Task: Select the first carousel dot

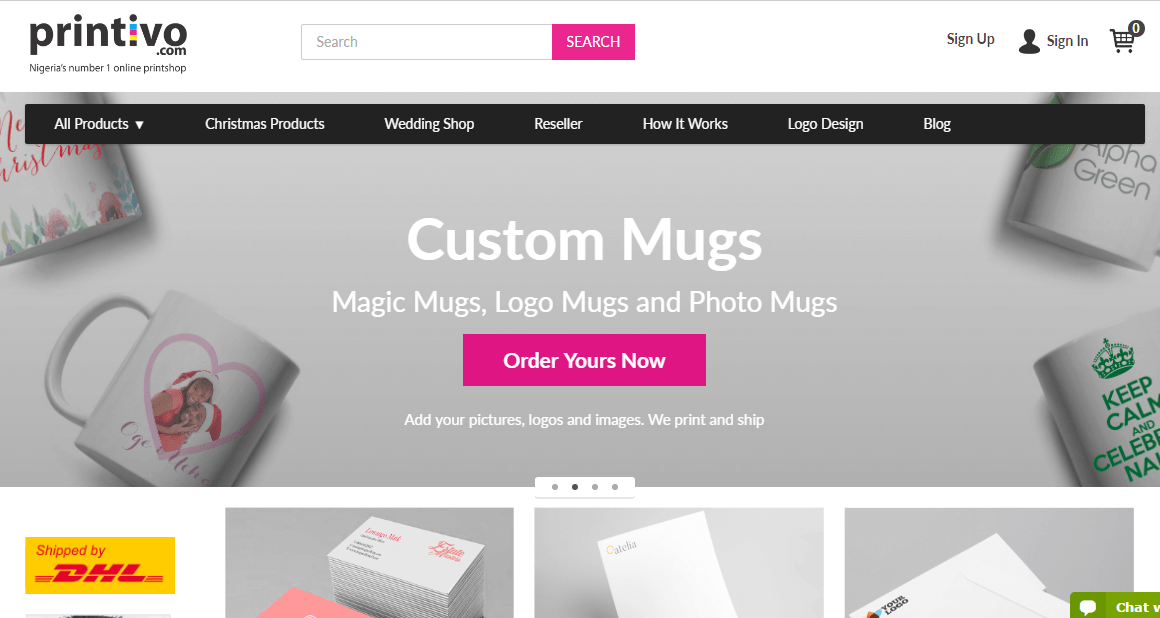Action: coord(555,487)
